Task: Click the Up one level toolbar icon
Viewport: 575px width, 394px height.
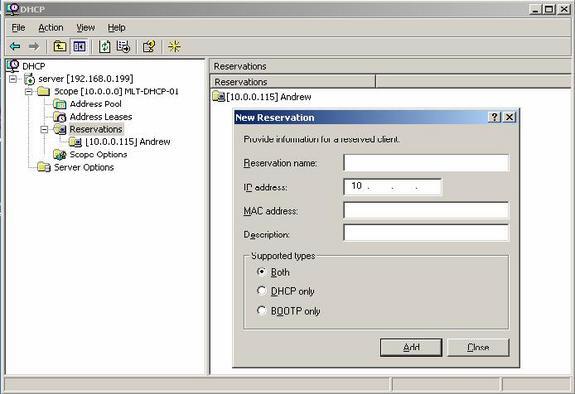Action: click(60, 46)
